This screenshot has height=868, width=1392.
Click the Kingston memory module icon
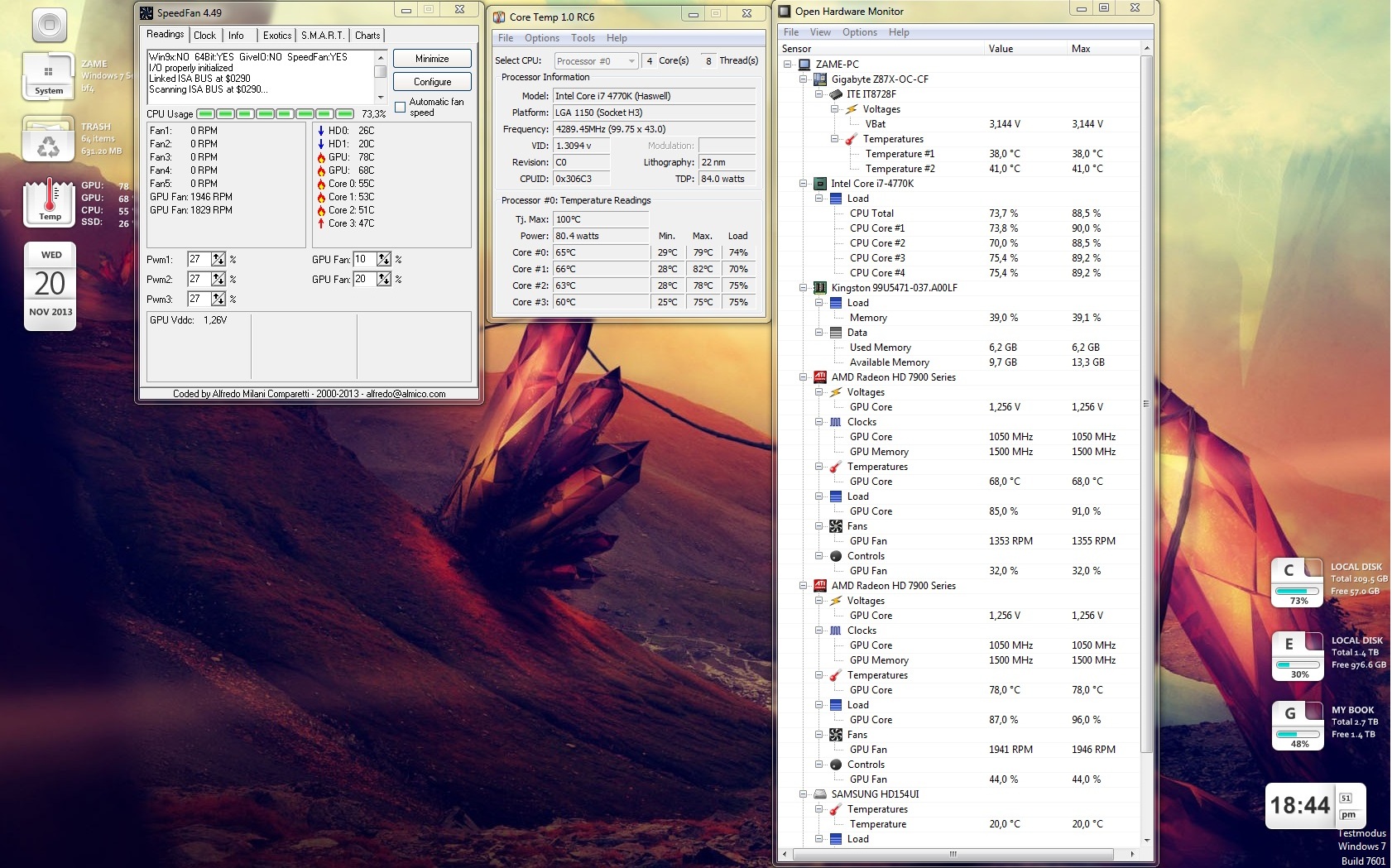tap(820, 288)
